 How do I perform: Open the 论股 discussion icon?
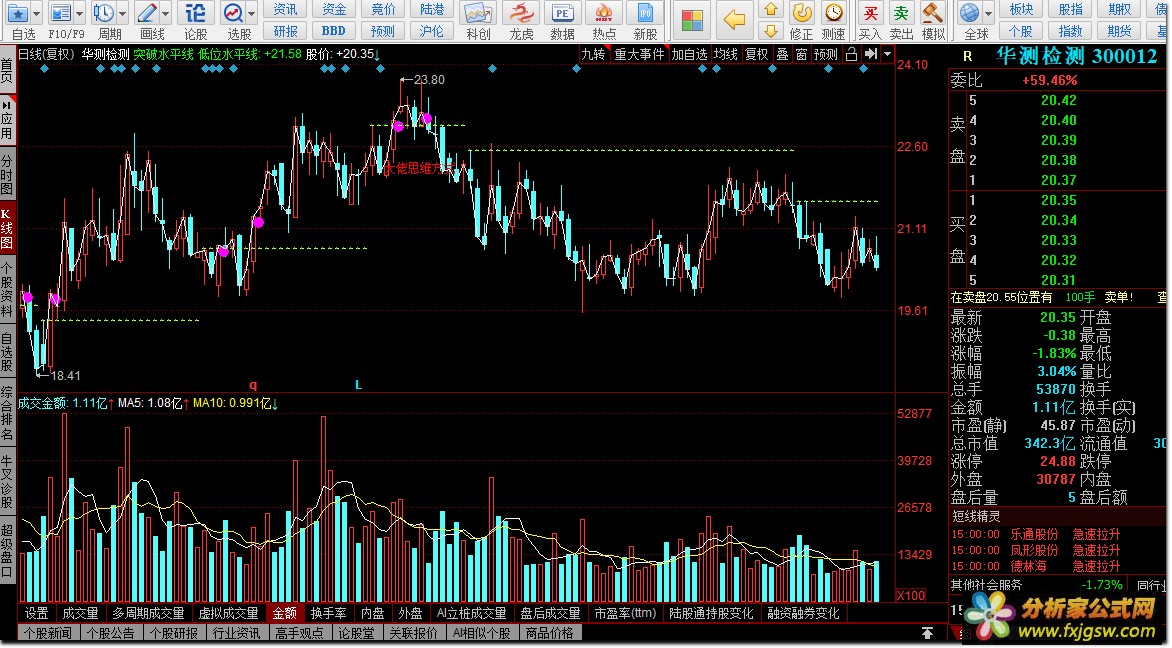coord(195,13)
